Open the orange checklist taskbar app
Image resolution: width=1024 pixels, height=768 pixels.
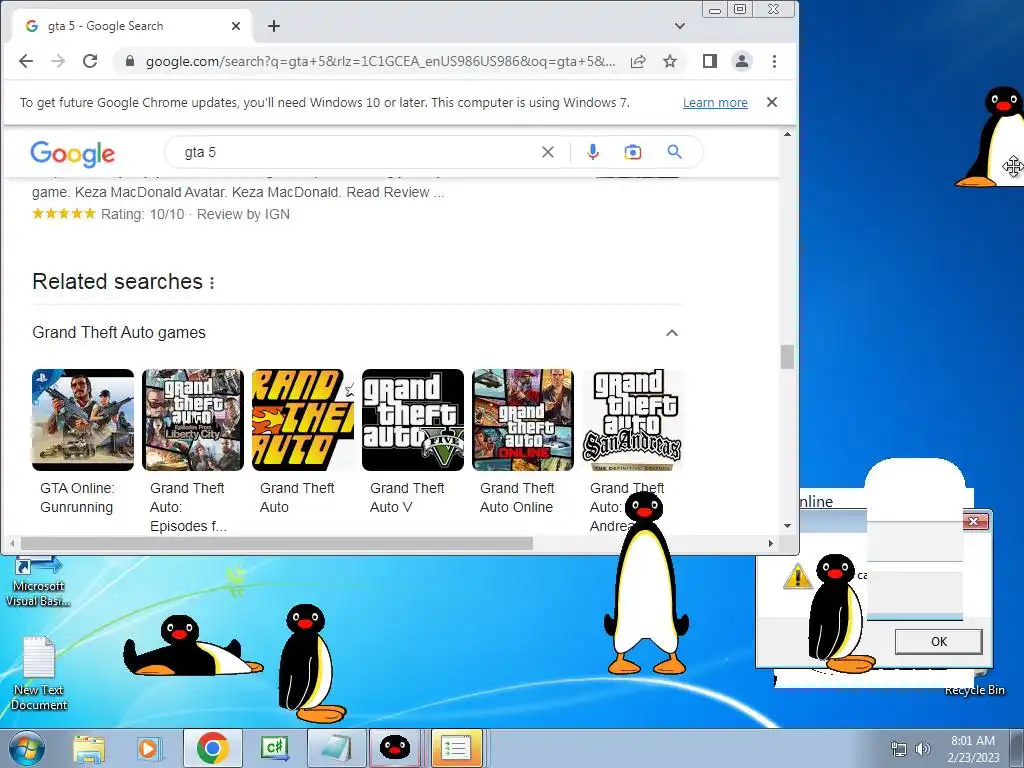(x=456, y=748)
